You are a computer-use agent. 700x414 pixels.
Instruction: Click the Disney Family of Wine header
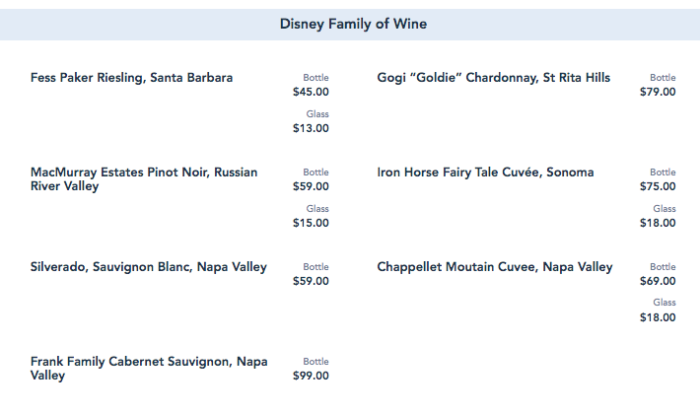pos(353,24)
